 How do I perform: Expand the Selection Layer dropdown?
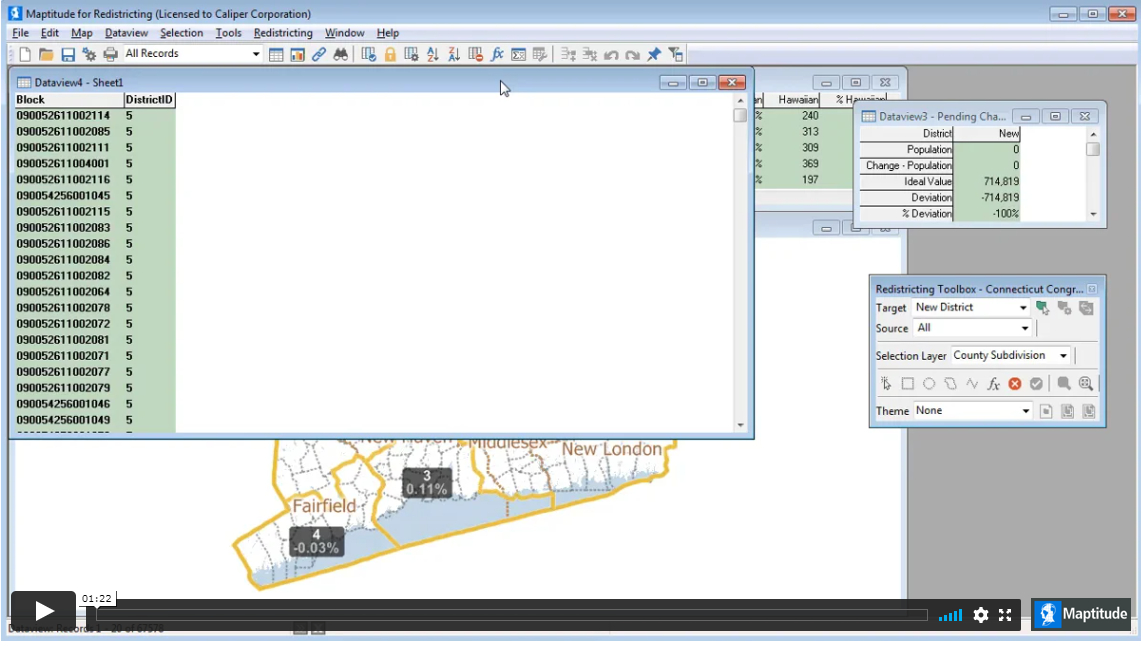click(1063, 356)
